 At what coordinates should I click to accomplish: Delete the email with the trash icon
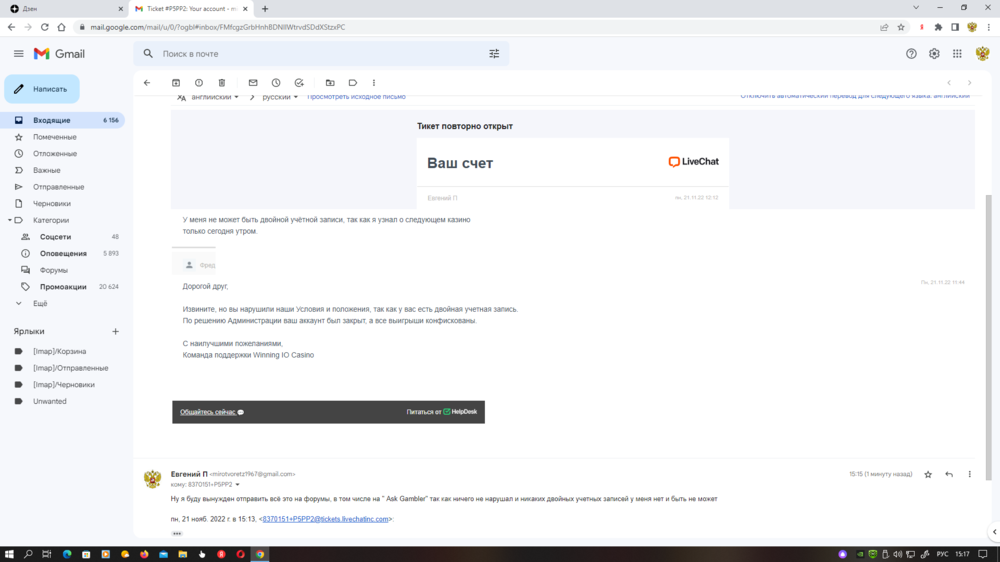(x=222, y=83)
